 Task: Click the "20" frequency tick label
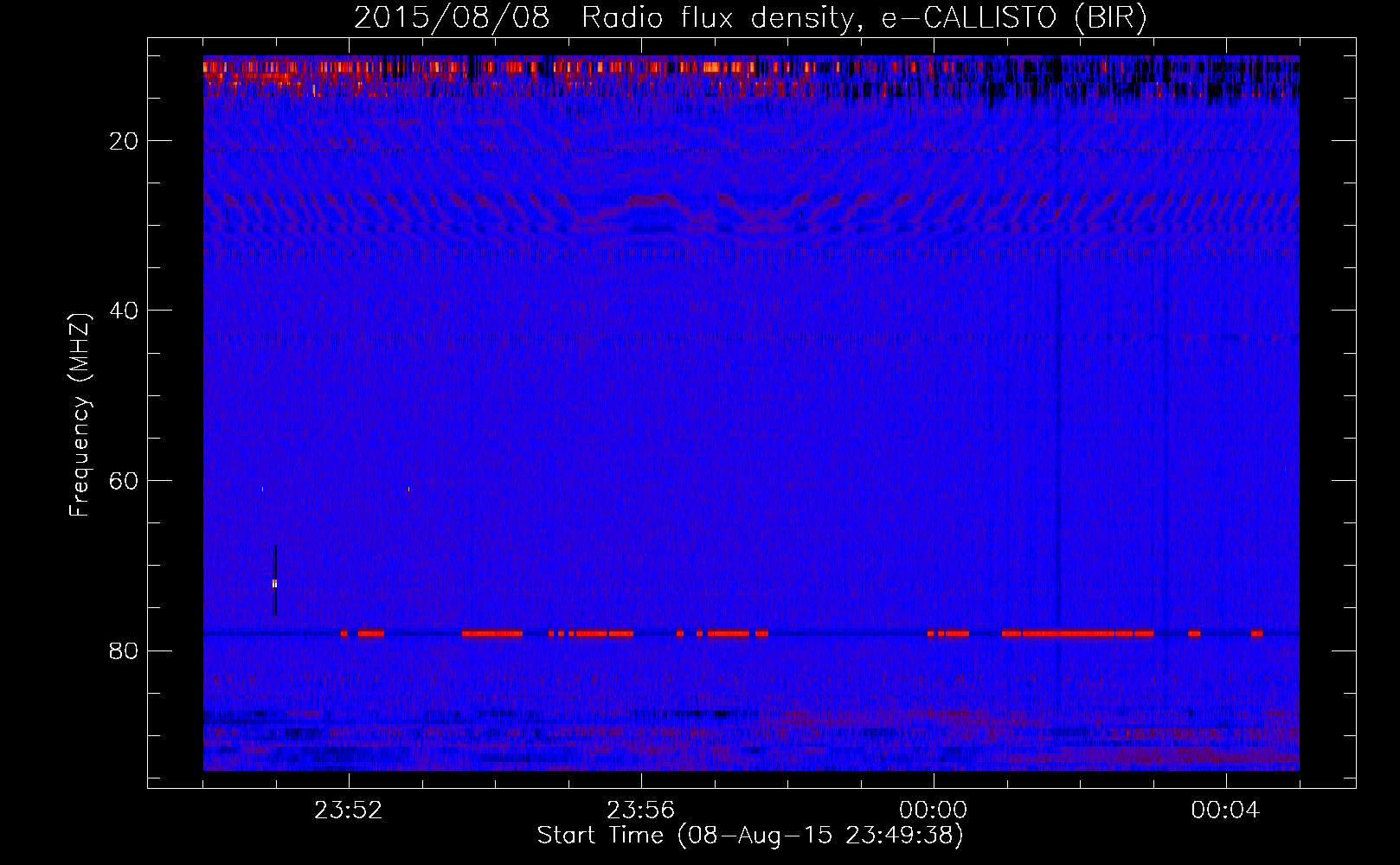(124, 141)
